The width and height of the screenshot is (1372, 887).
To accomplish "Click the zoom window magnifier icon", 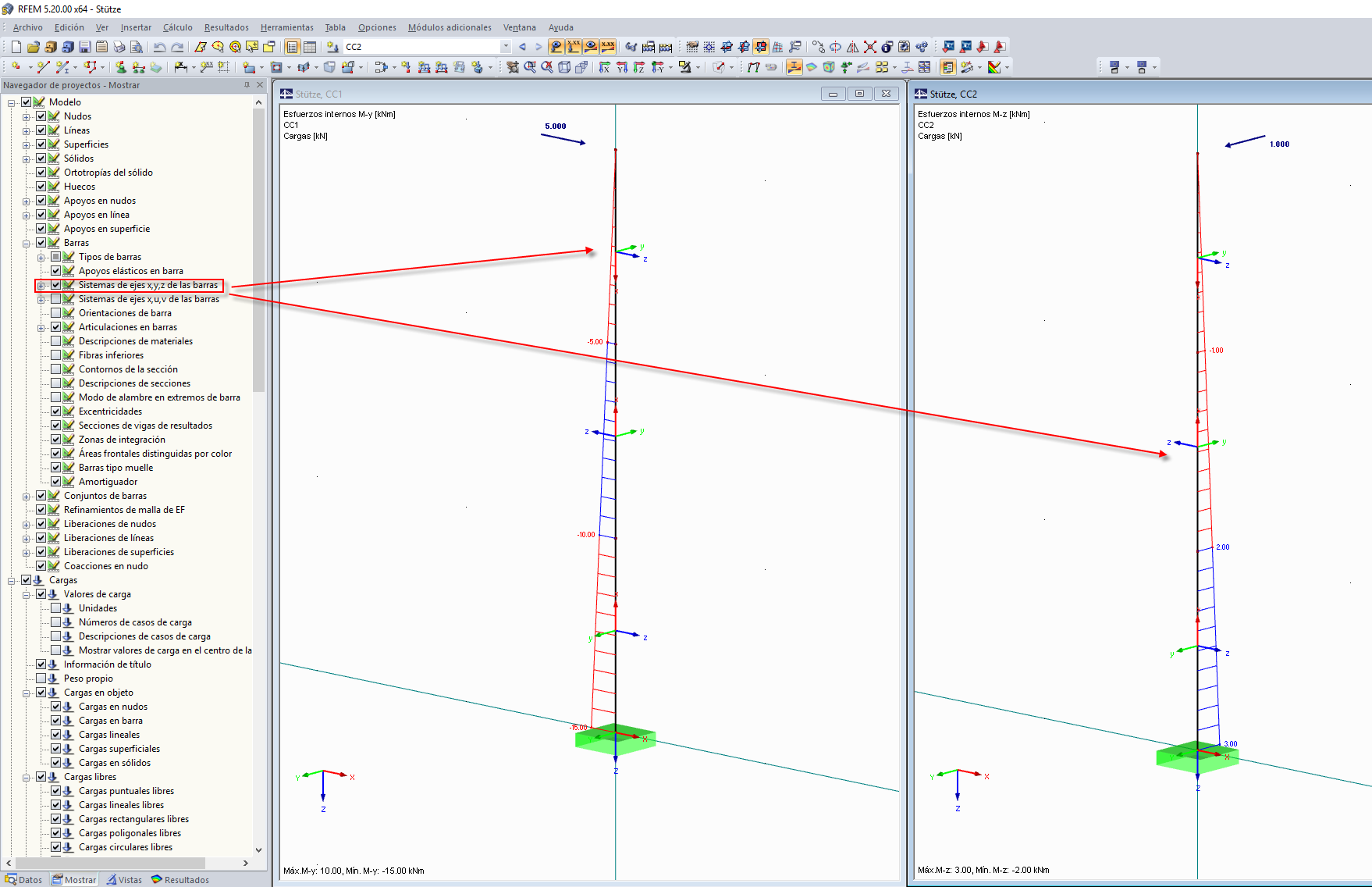I will [x=530, y=67].
